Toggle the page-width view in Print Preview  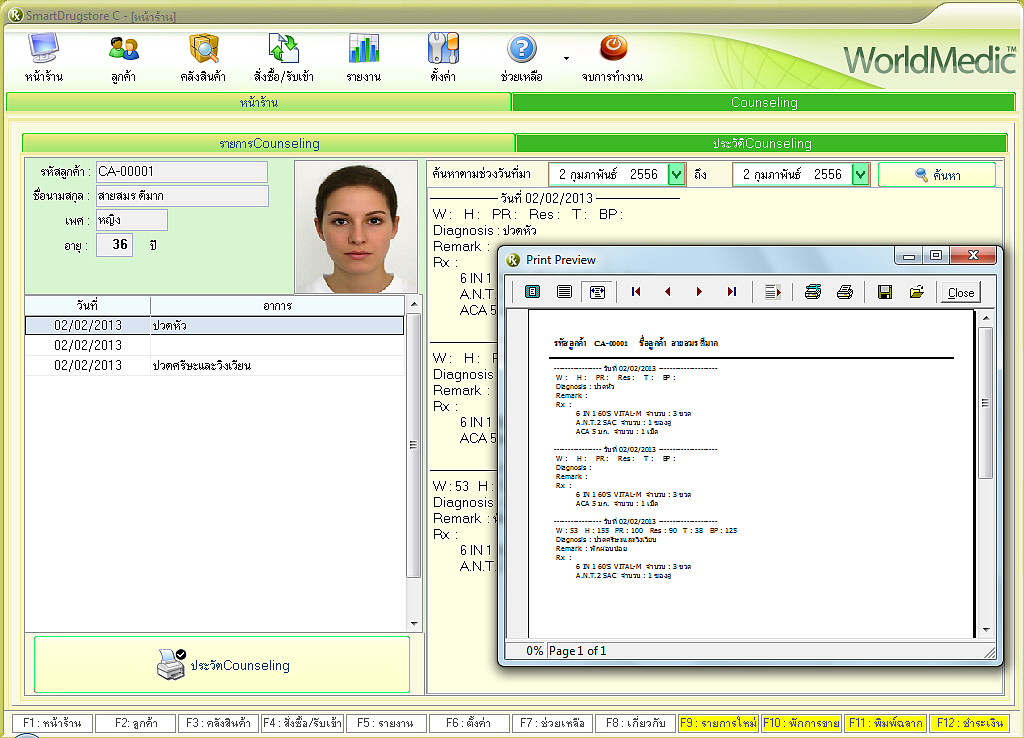564,292
